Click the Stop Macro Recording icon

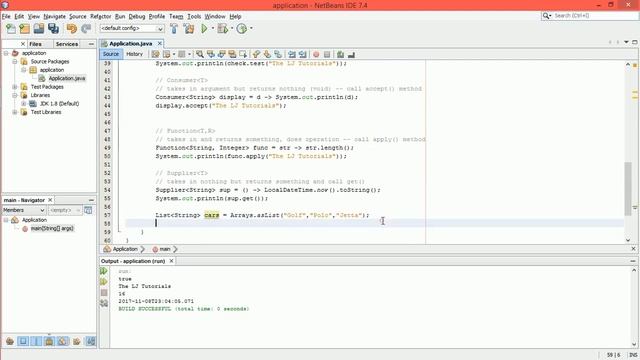(x=327, y=54)
